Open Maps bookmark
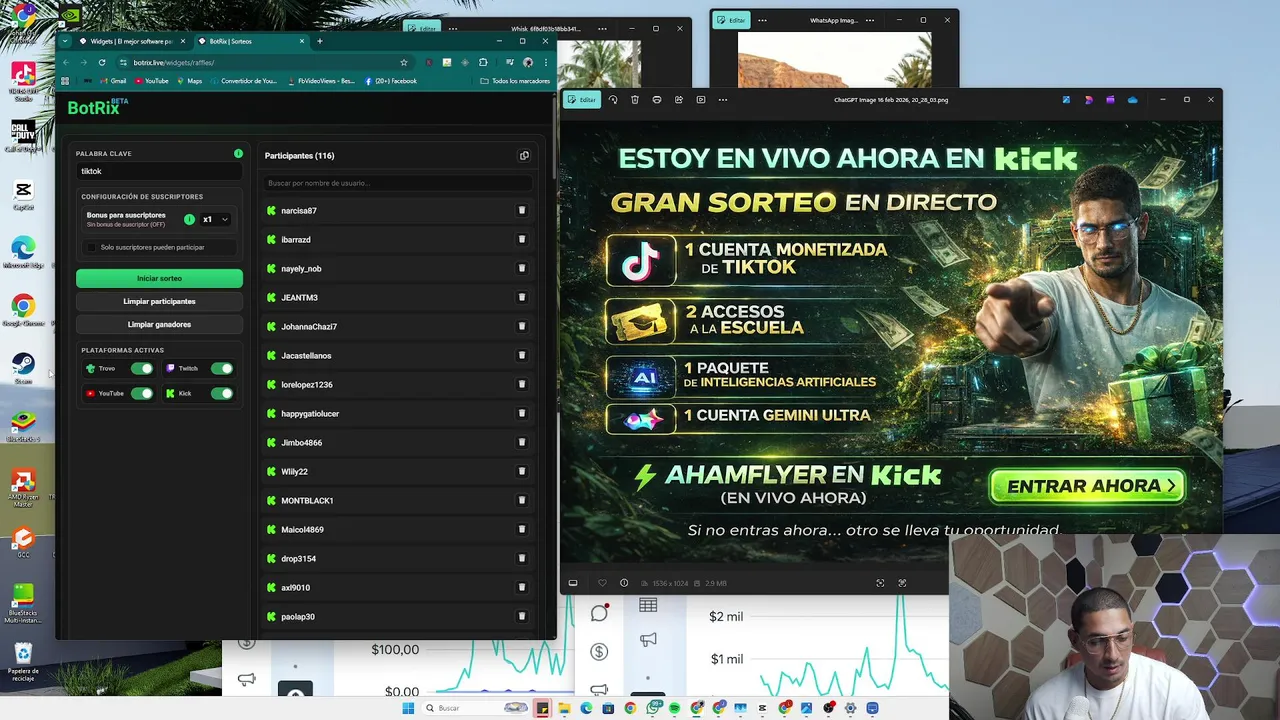 190,81
